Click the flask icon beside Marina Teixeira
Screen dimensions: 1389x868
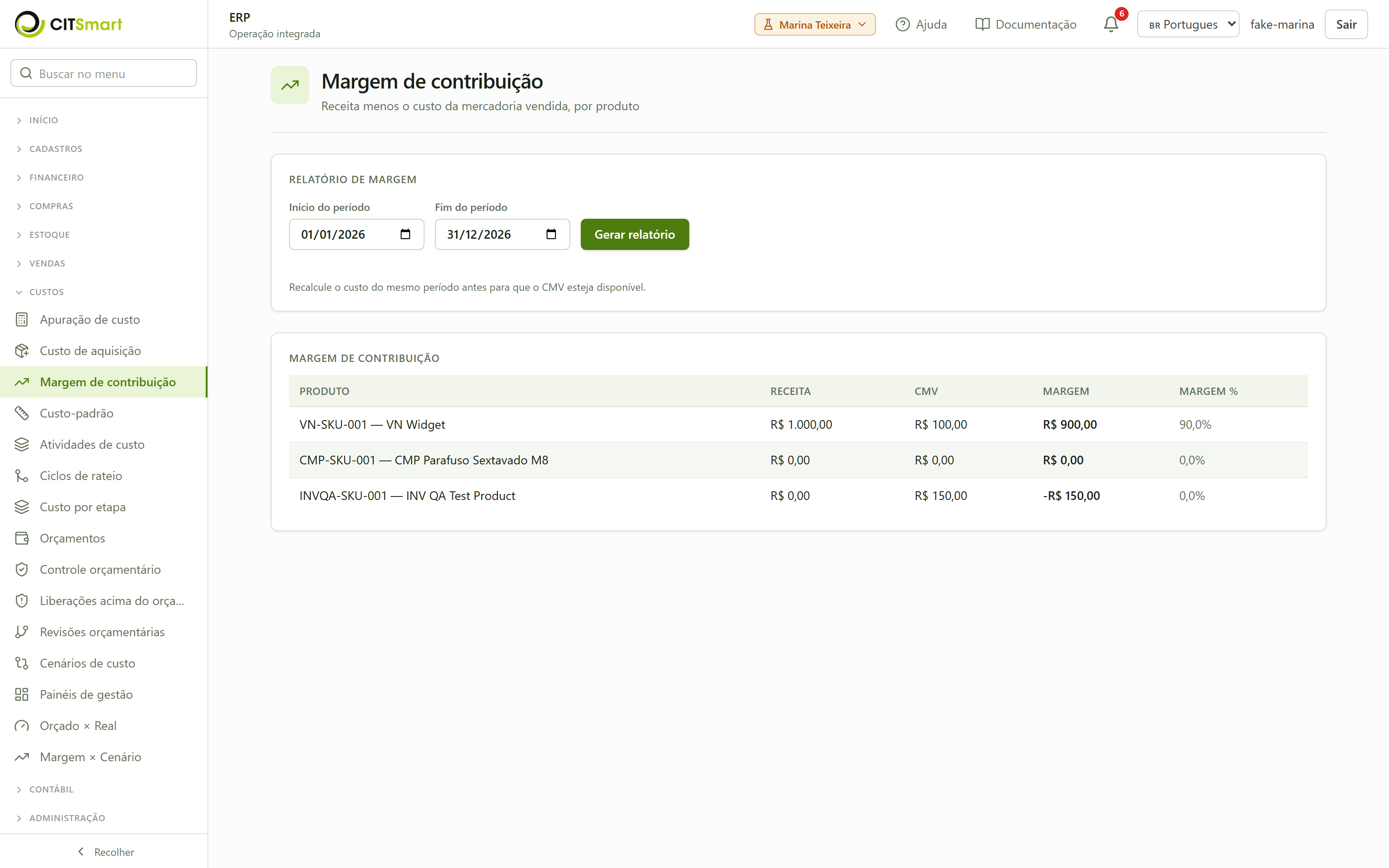[x=768, y=25]
